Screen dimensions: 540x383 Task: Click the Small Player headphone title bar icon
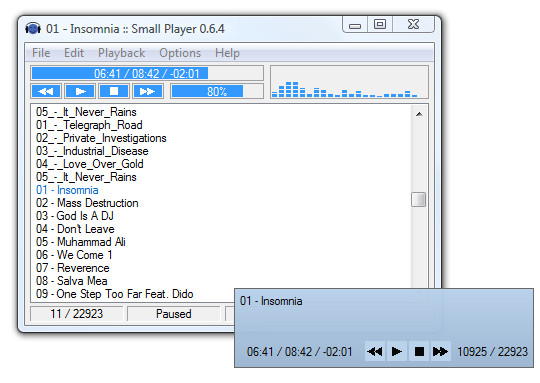pos(33,28)
